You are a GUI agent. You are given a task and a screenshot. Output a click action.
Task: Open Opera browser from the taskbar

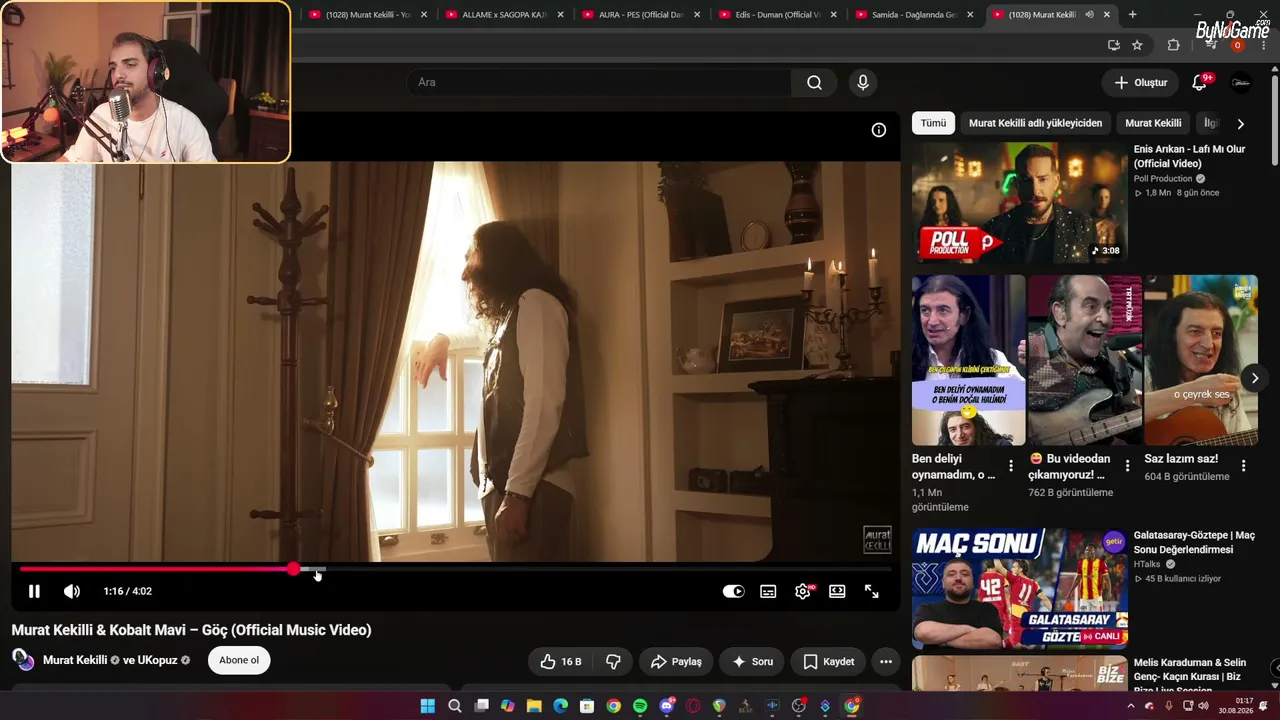coord(693,706)
